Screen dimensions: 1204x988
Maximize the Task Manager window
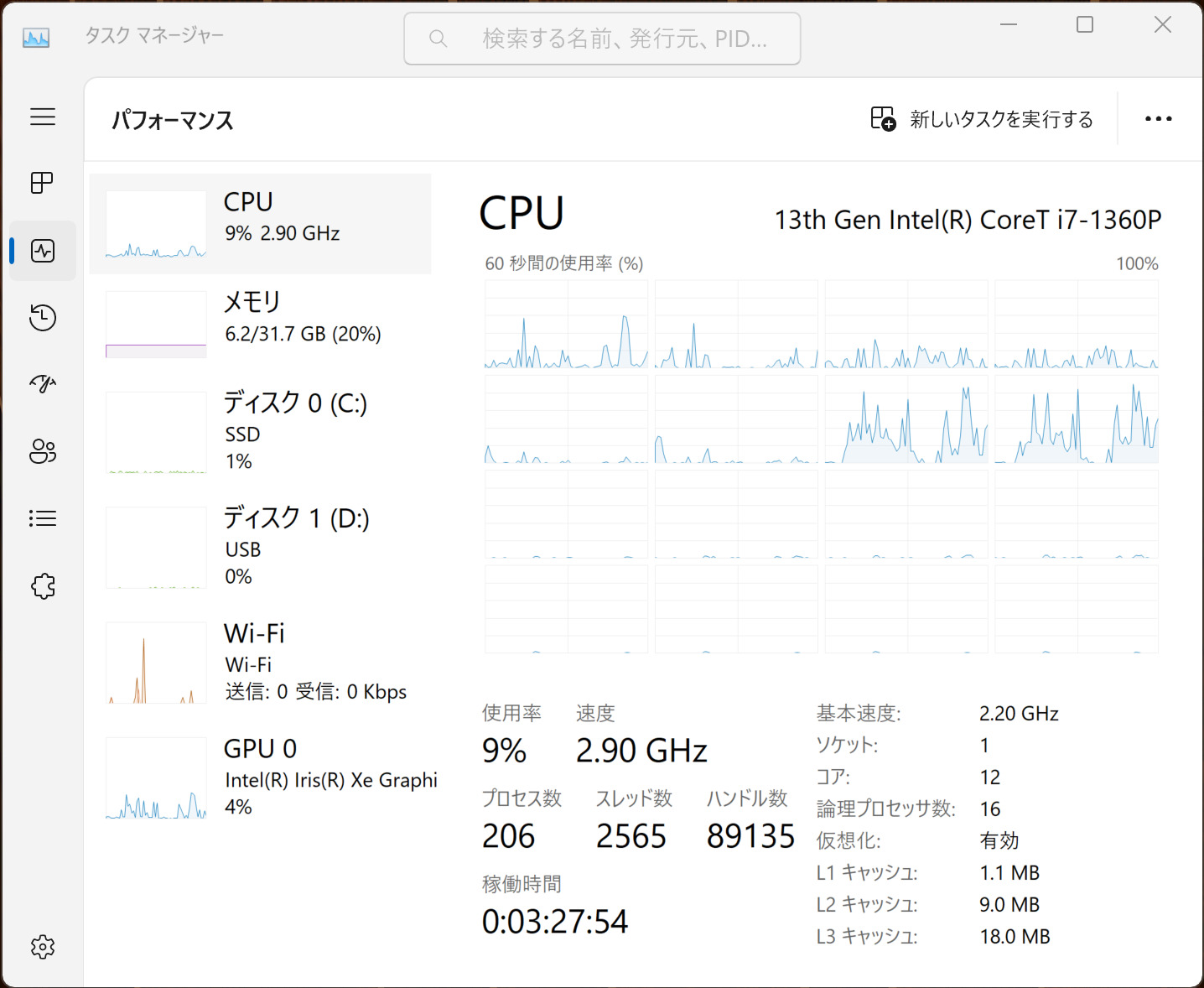pyautogui.click(x=1085, y=25)
